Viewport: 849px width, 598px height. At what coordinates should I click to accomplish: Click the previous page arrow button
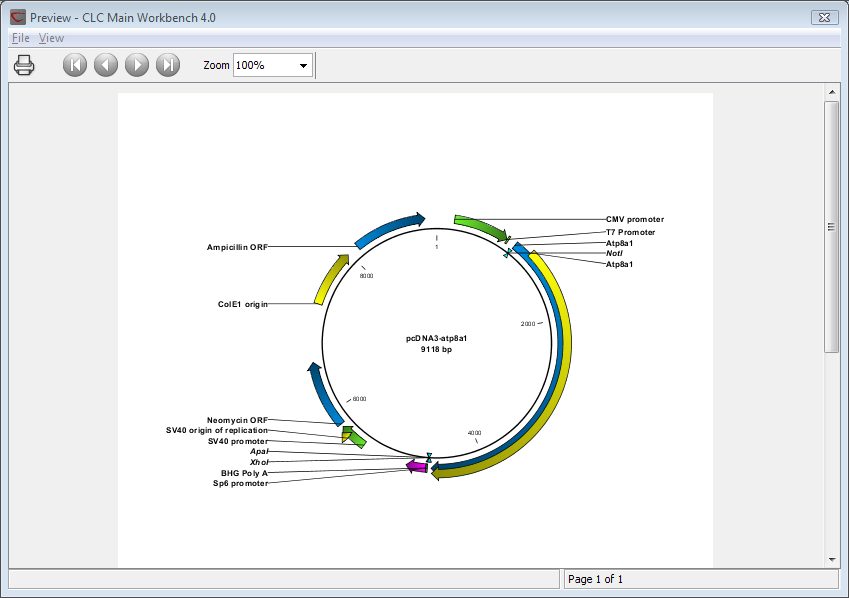pyautogui.click(x=106, y=65)
